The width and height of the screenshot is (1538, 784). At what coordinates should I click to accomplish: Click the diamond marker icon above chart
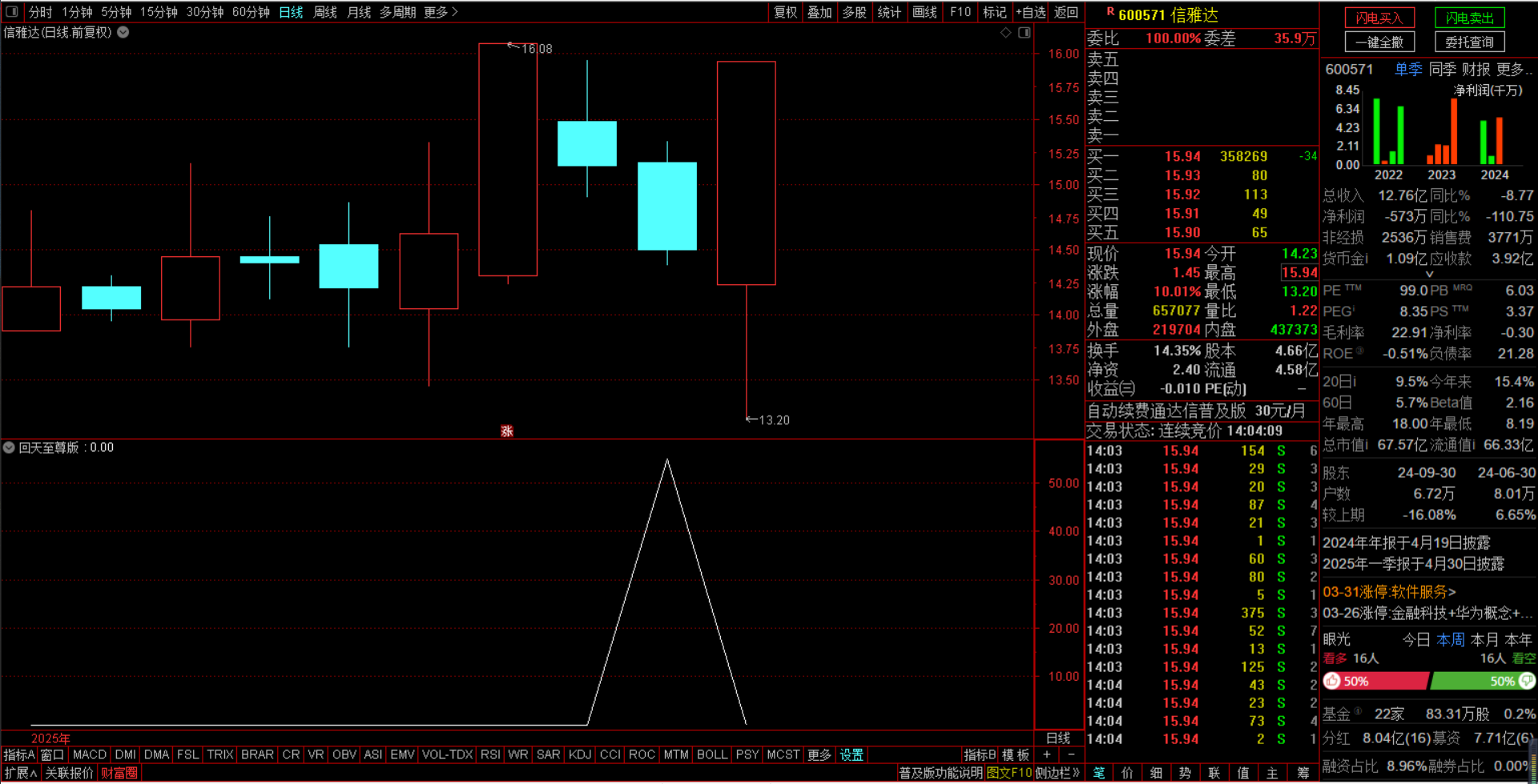(x=1006, y=33)
